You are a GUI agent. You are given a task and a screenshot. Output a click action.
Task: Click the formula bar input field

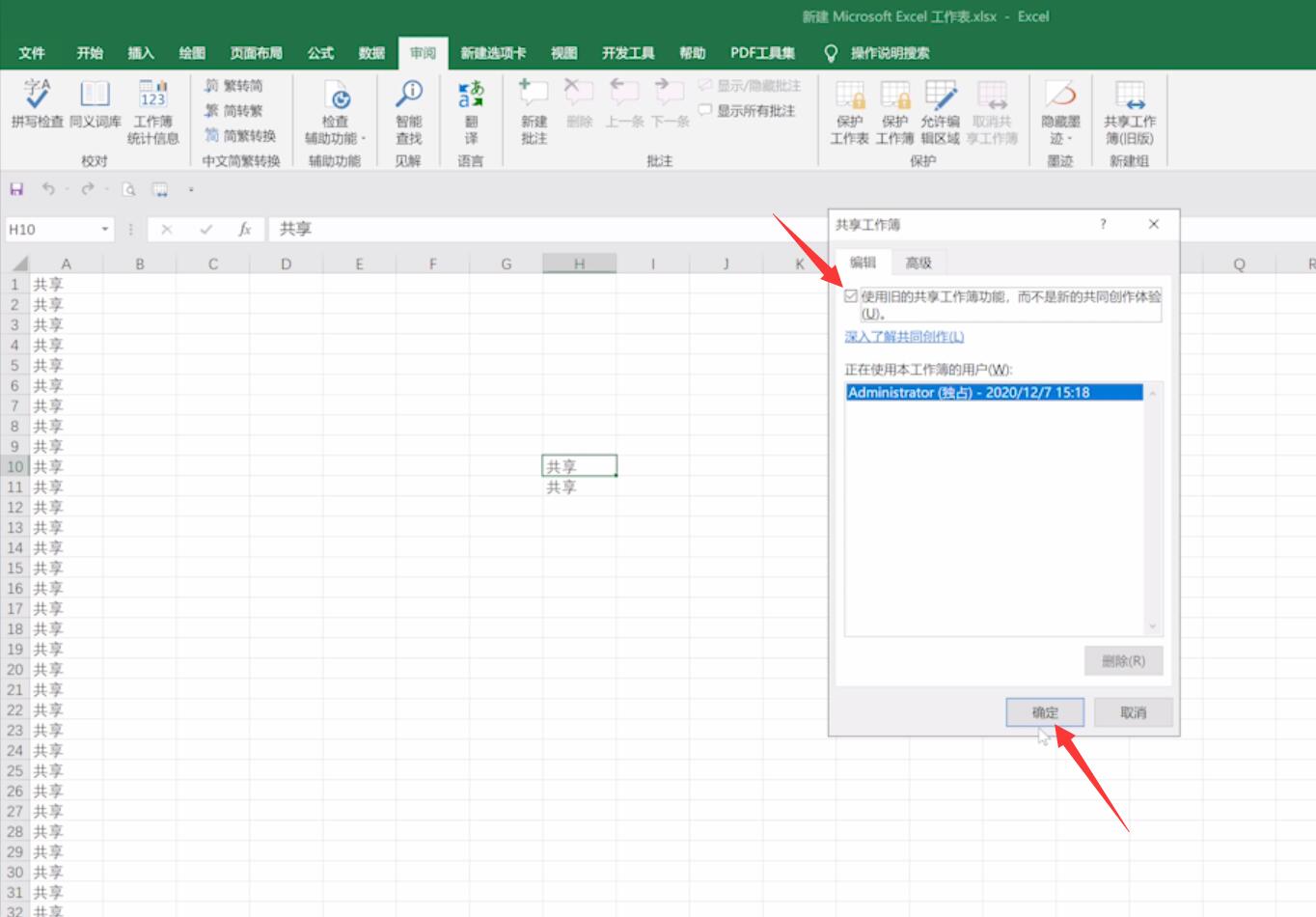pyautogui.click(x=550, y=229)
